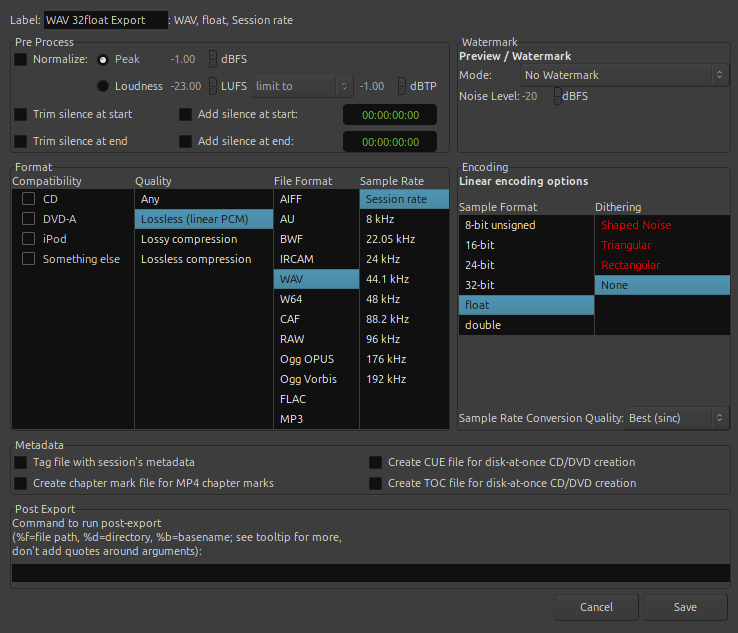Select the Loudness radio button
738x633 pixels.
coord(103,86)
